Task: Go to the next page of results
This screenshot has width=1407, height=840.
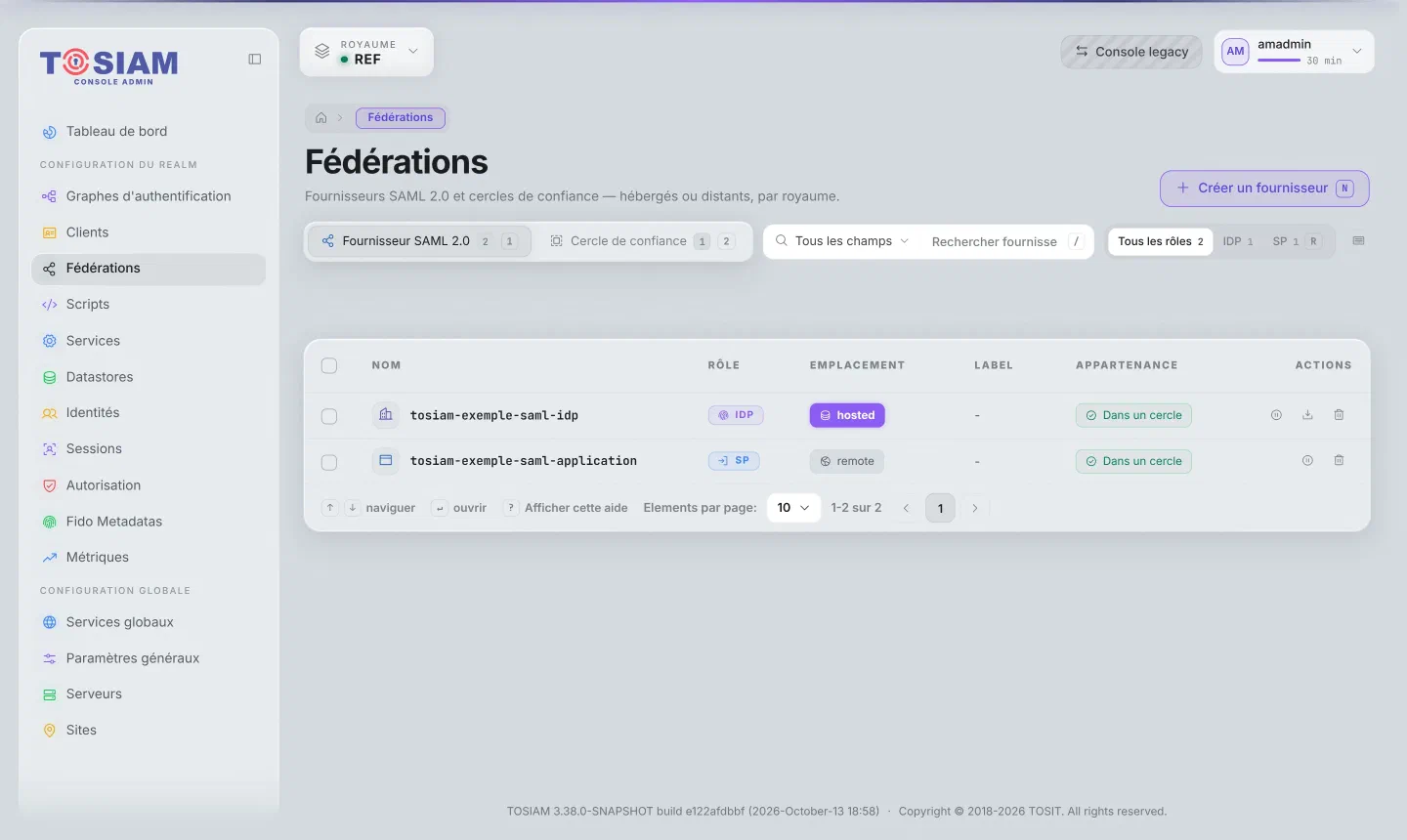Action: [x=974, y=508]
